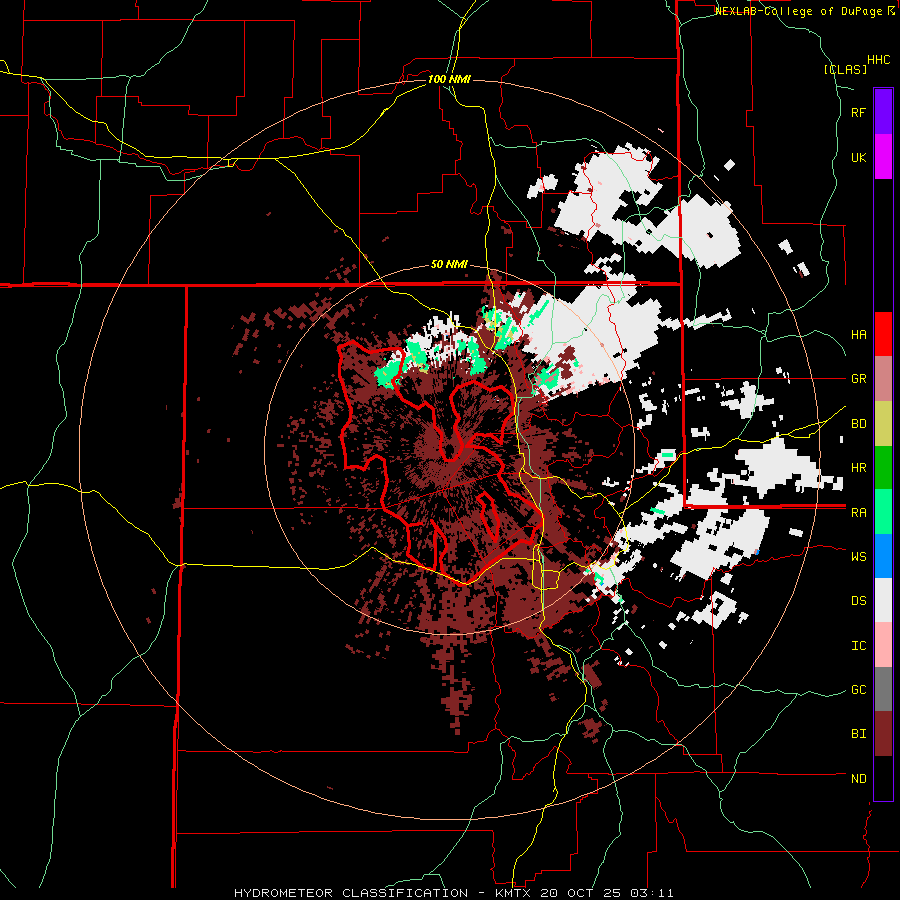Image resolution: width=900 pixels, height=900 pixels.
Task: Click the 100 NMI range ring label
Action: coord(449,79)
